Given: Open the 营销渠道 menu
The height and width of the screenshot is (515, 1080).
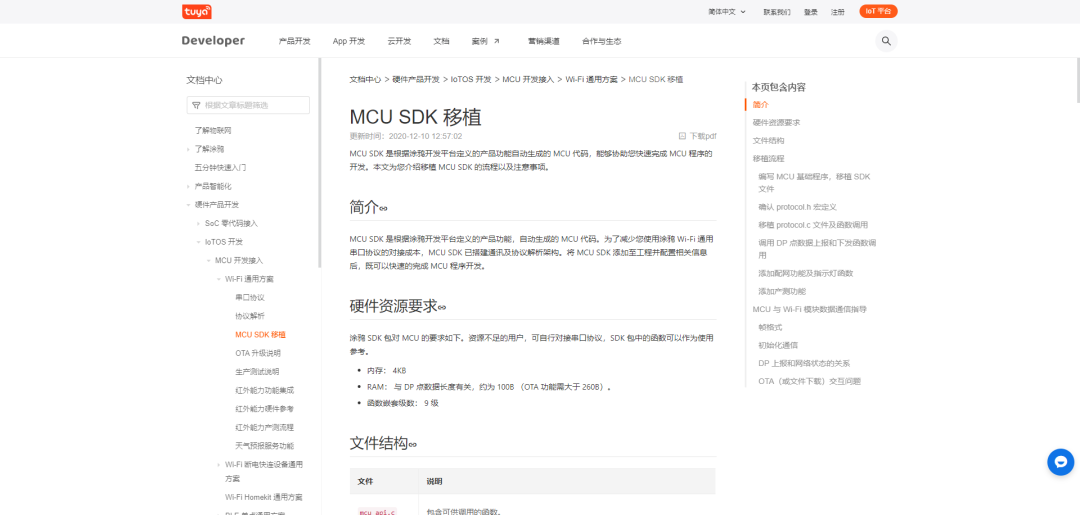Looking at the screenshot, I should click(x=544, y=41).
